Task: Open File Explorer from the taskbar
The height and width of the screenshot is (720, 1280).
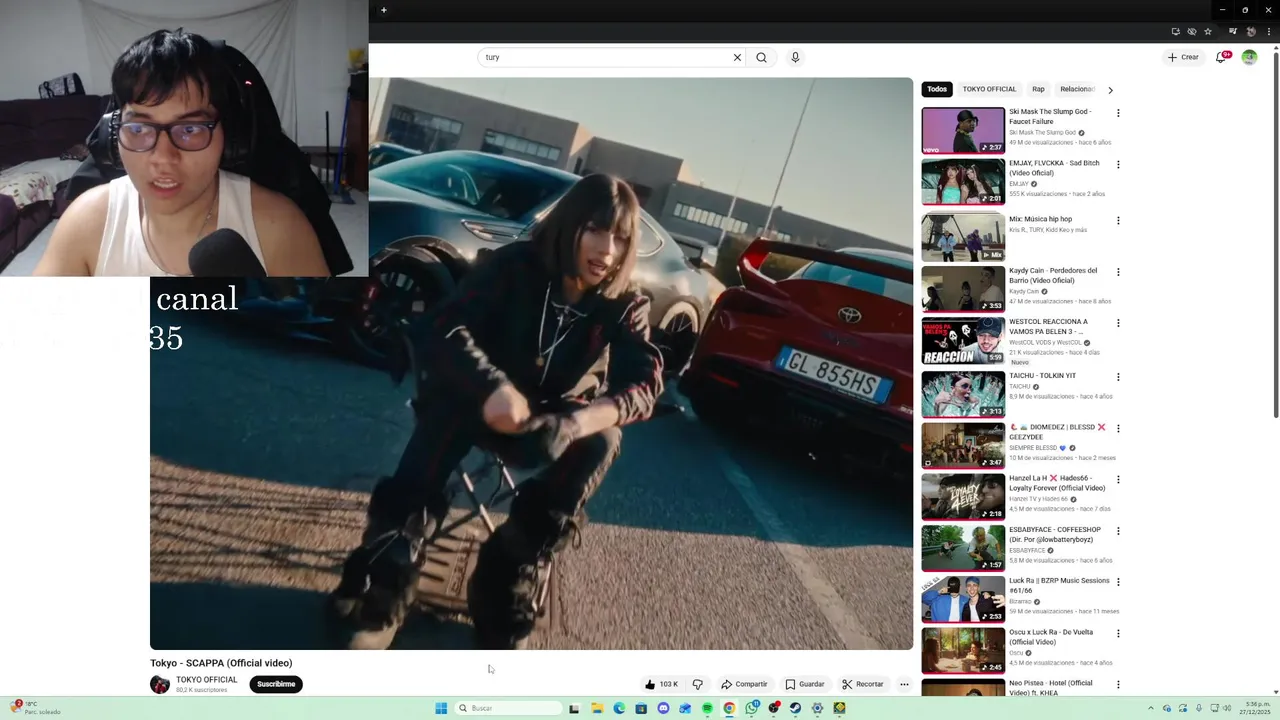Action: pos(597,708)
